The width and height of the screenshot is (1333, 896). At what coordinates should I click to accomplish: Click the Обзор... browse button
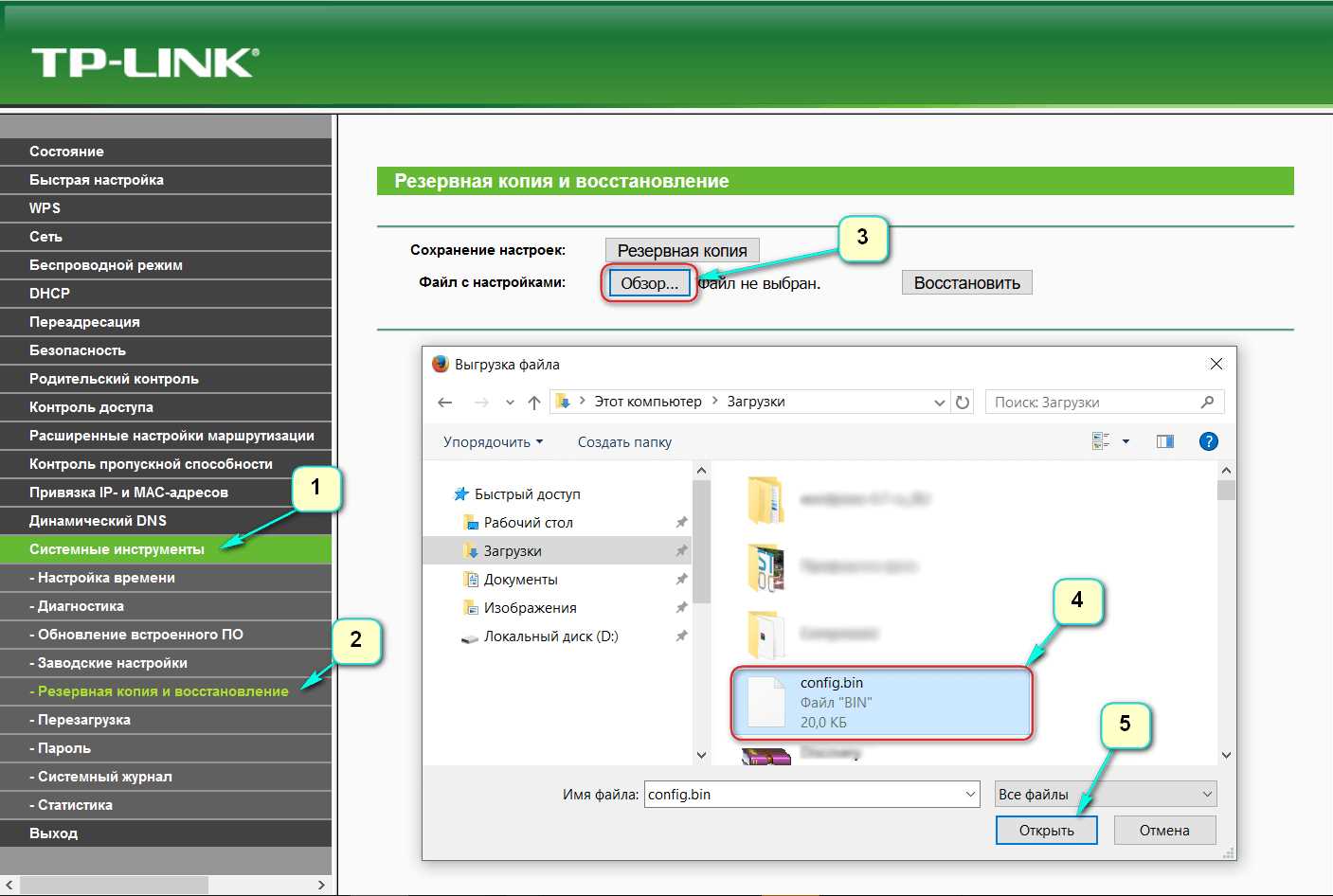point(650,283)
